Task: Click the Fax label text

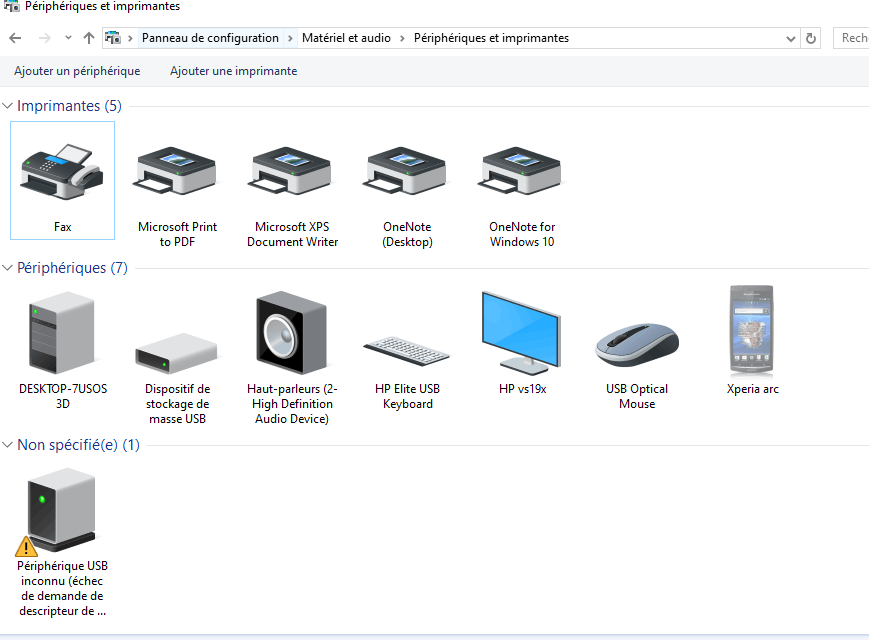Action: pos(63,227)
